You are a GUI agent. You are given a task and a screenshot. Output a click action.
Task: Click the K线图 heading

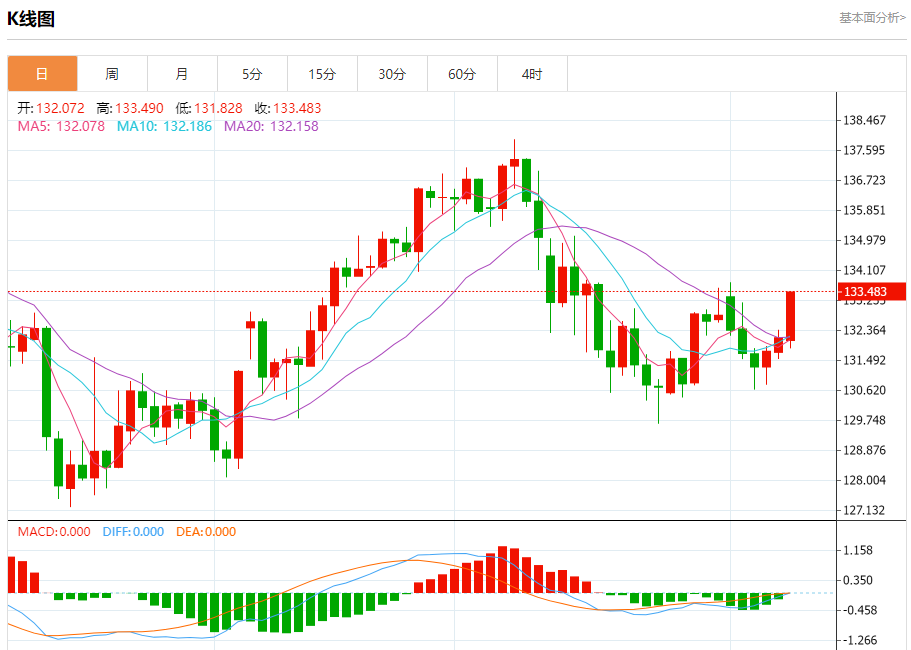point(31,19)
